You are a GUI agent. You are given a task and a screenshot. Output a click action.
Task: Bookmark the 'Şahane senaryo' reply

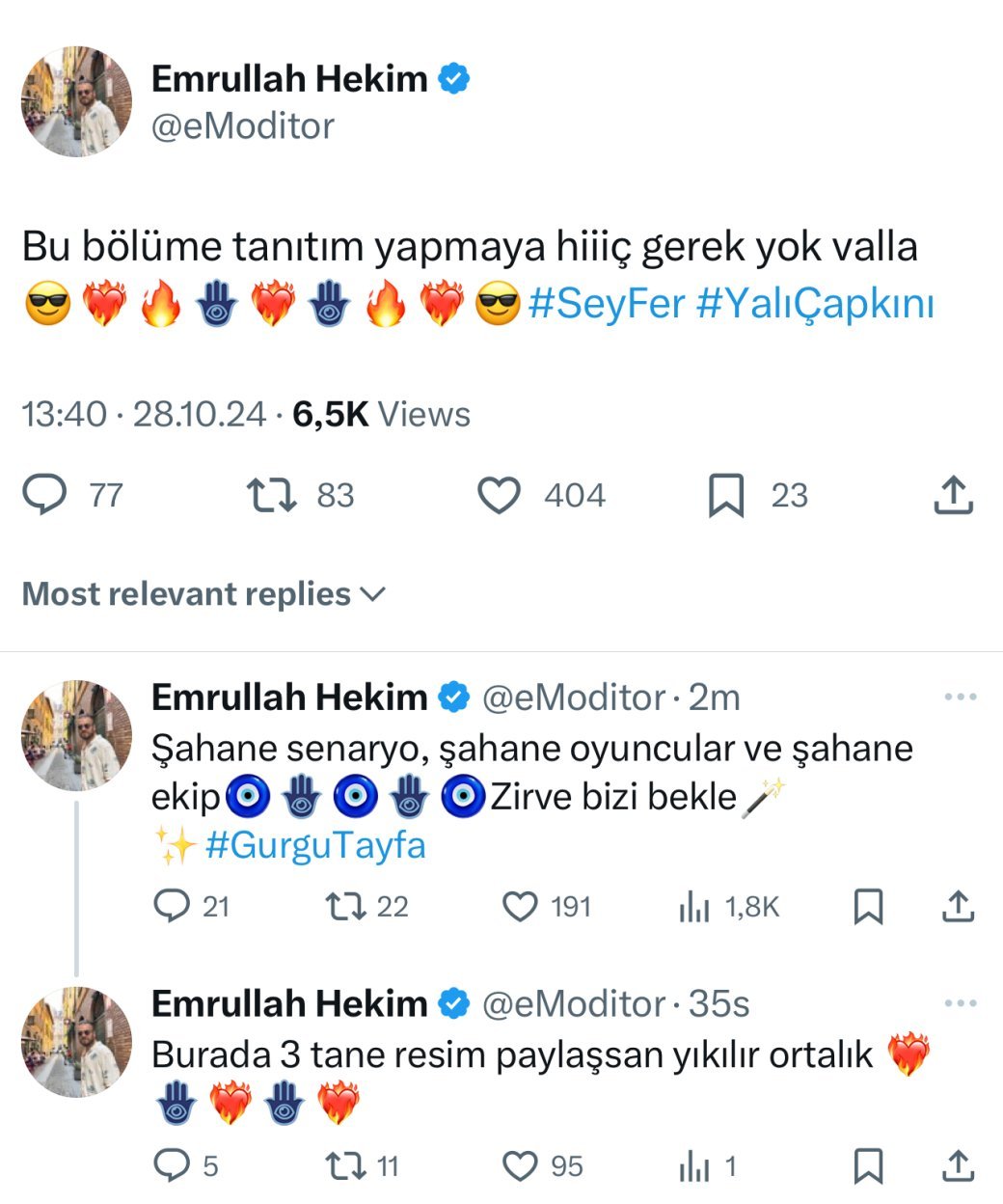[x=869, y=906]
